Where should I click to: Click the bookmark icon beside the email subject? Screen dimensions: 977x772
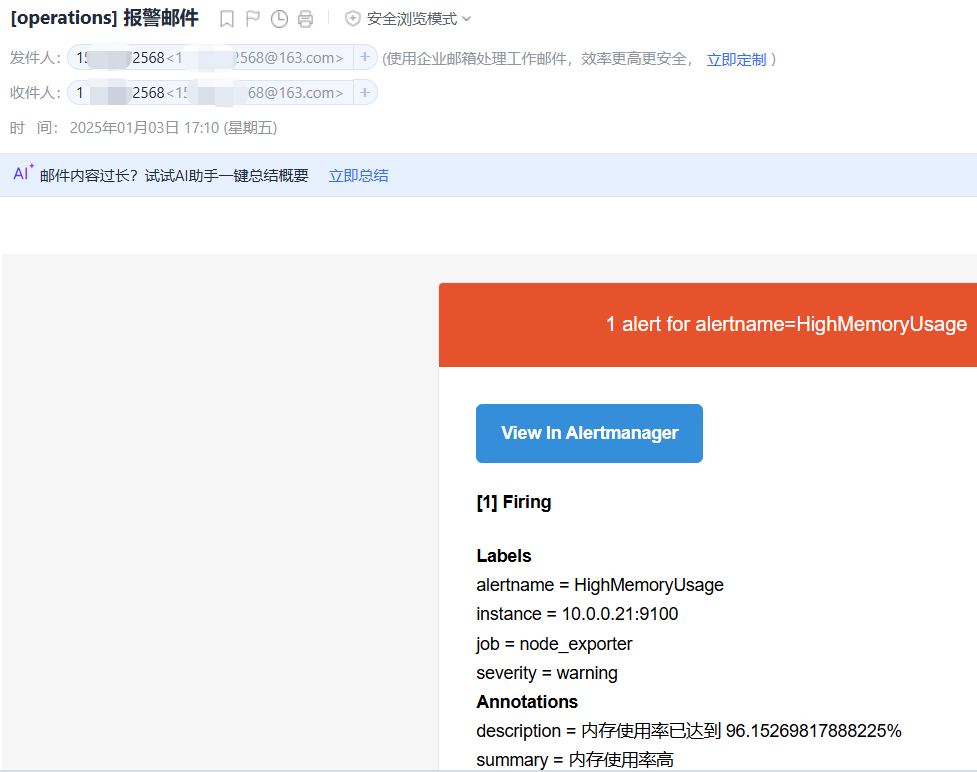(x=227, y=19)
